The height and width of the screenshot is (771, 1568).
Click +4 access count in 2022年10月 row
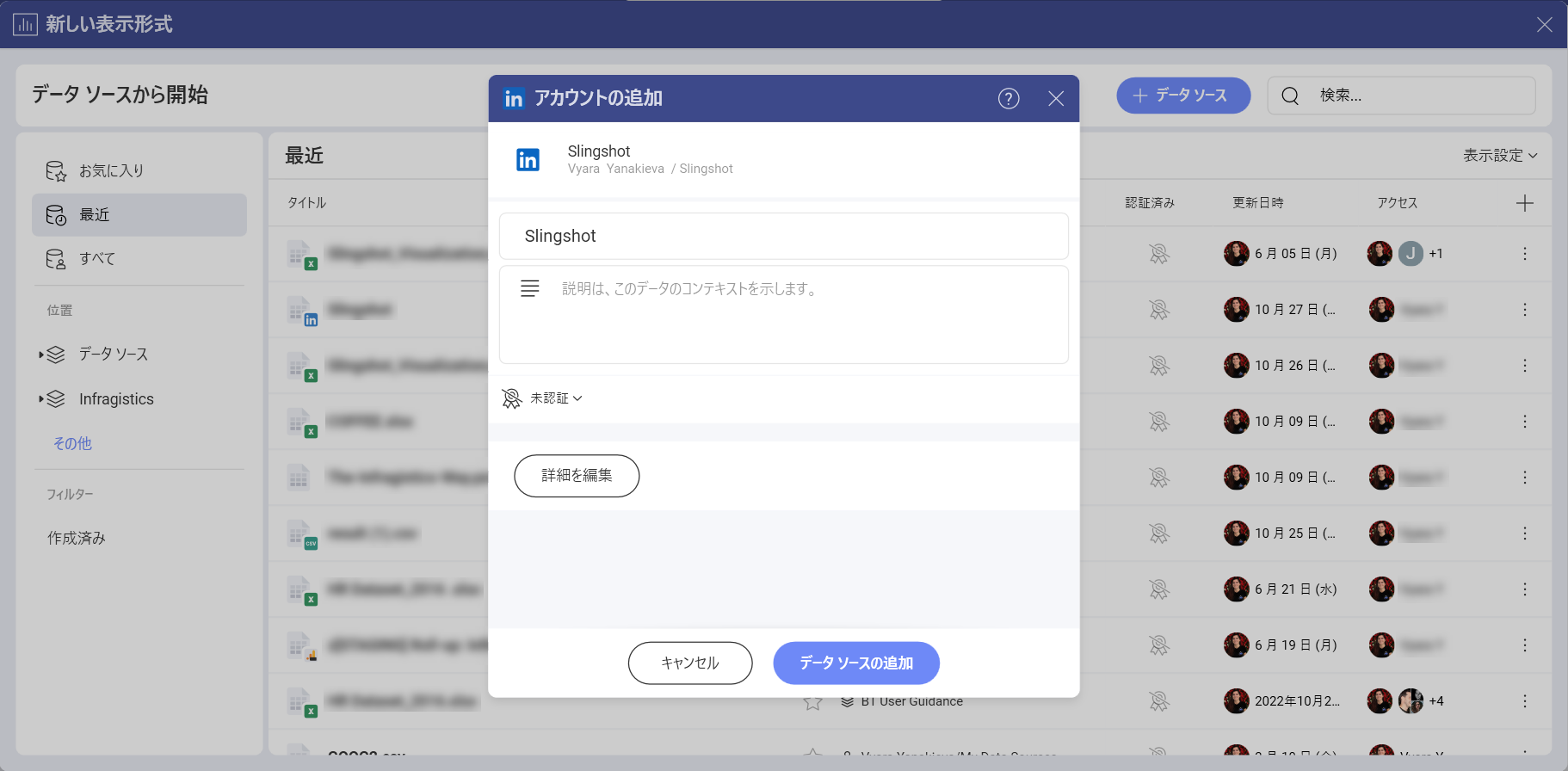1436,701
